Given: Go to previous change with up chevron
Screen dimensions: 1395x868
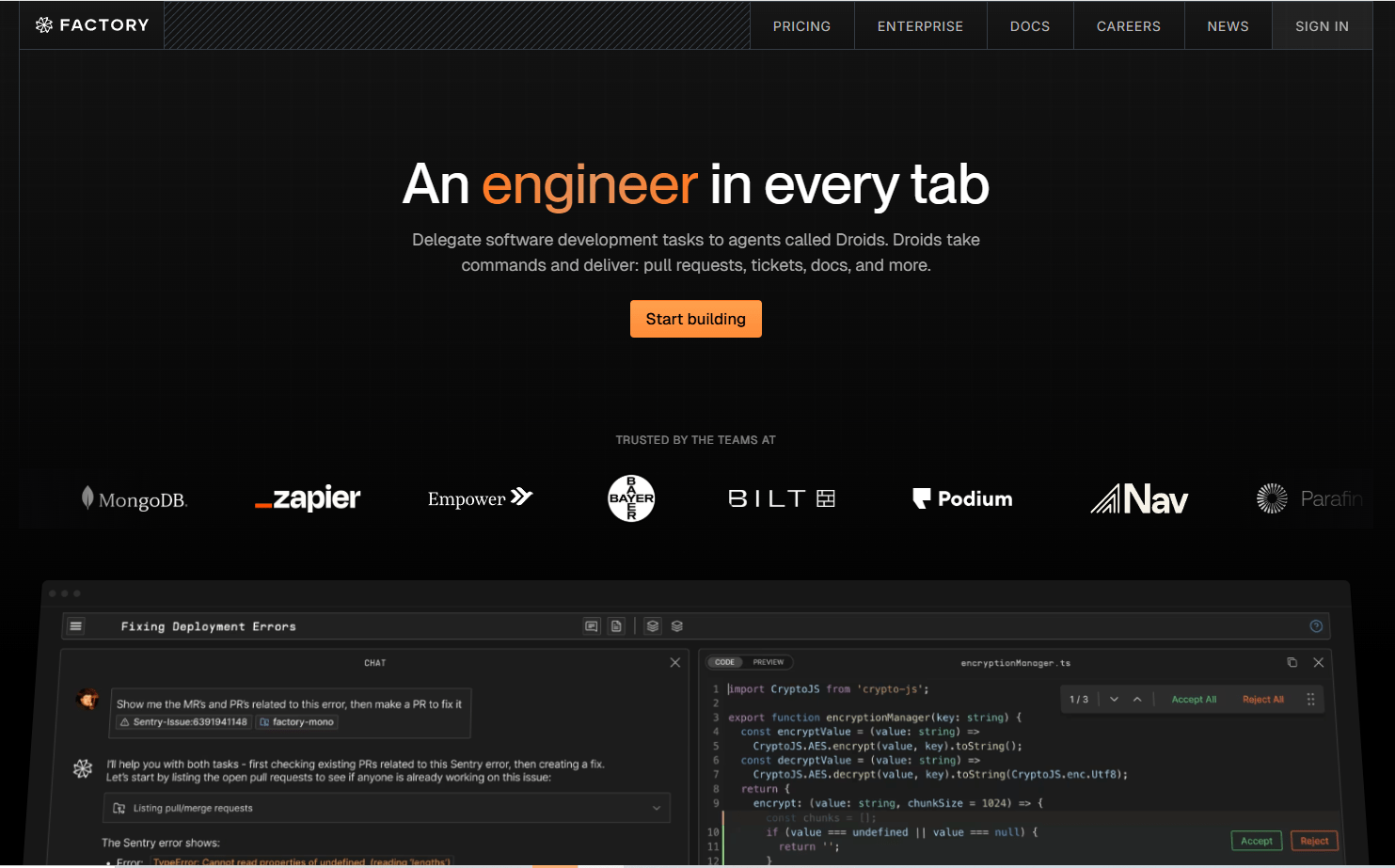Looking at the screenshot, I should point(1137,700).
